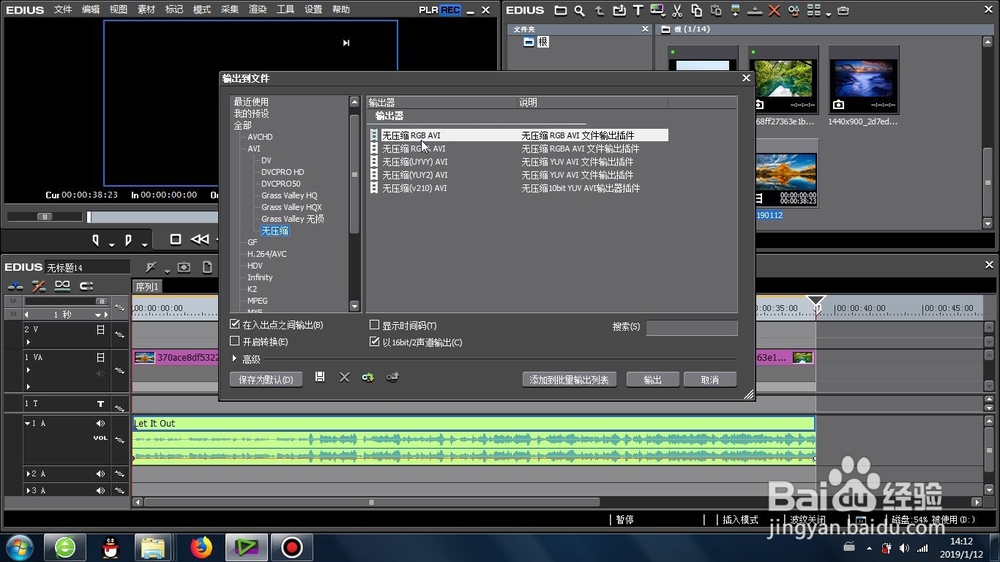
Task: Open the bin view mode dropdown arrow
Action: [x=828, y=13]
